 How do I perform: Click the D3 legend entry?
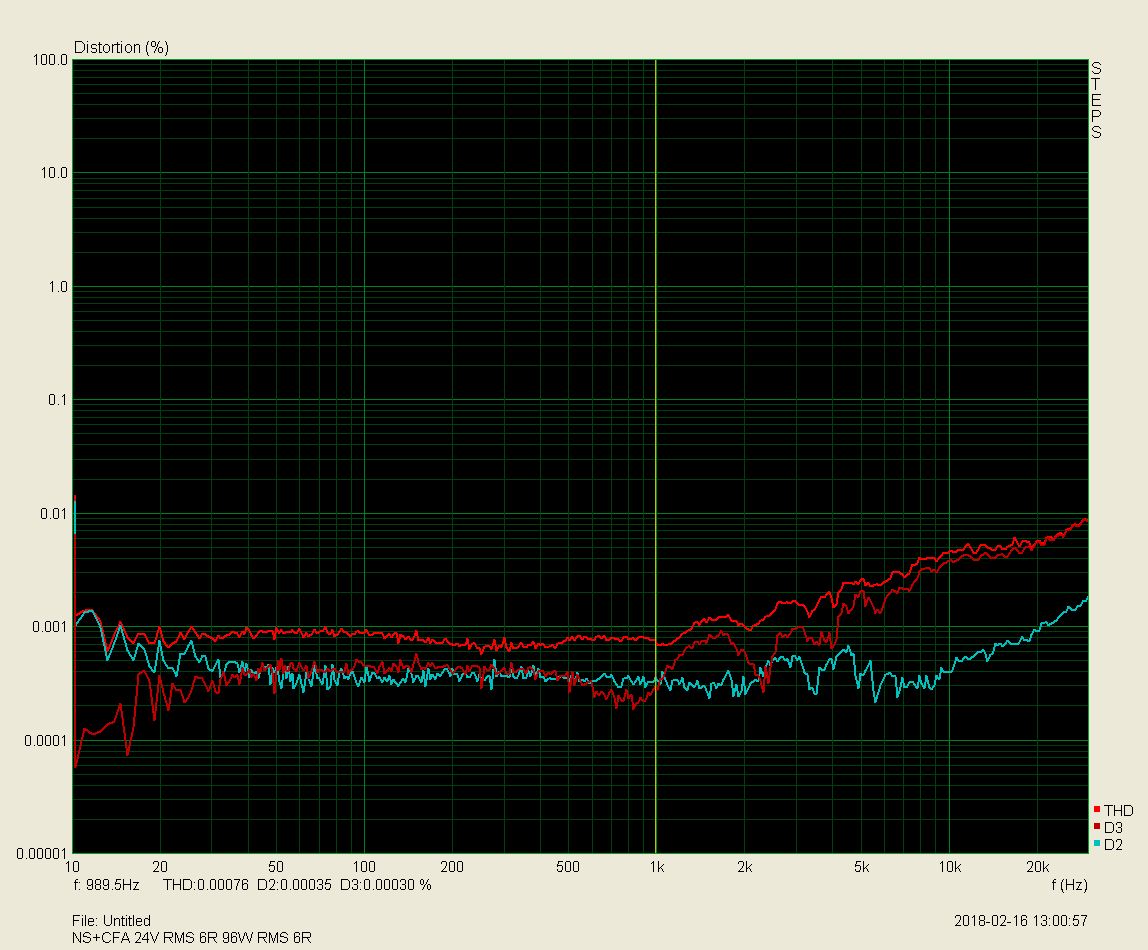coord(1108,828)
